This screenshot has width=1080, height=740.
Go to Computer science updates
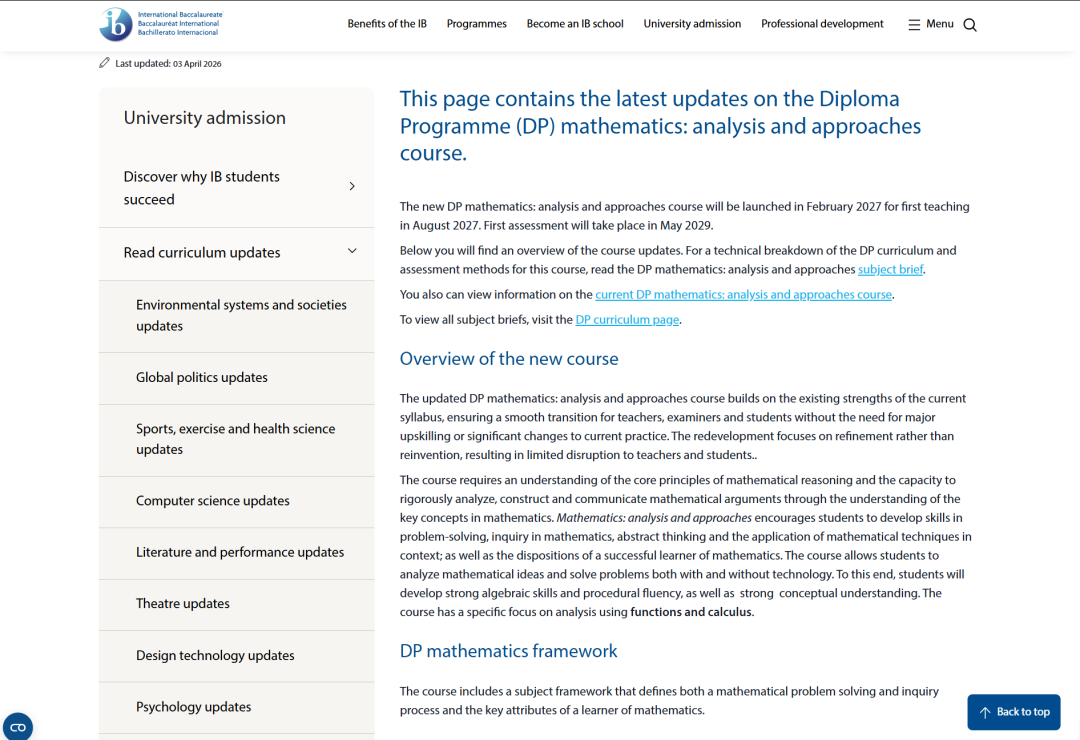click(x=237, y=501)
